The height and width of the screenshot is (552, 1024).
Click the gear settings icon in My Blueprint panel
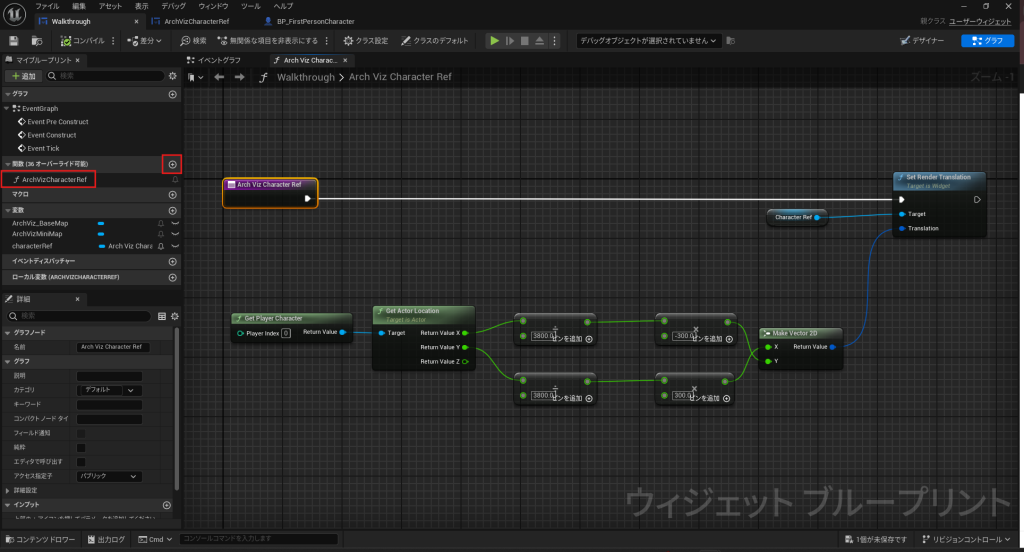(173, 76)
